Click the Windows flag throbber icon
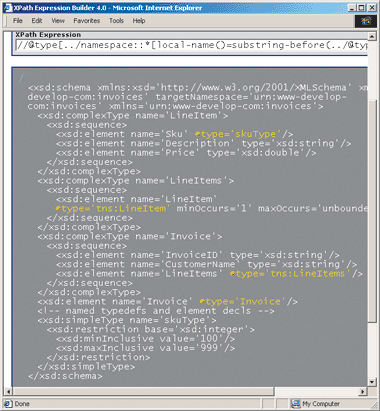 366,21
